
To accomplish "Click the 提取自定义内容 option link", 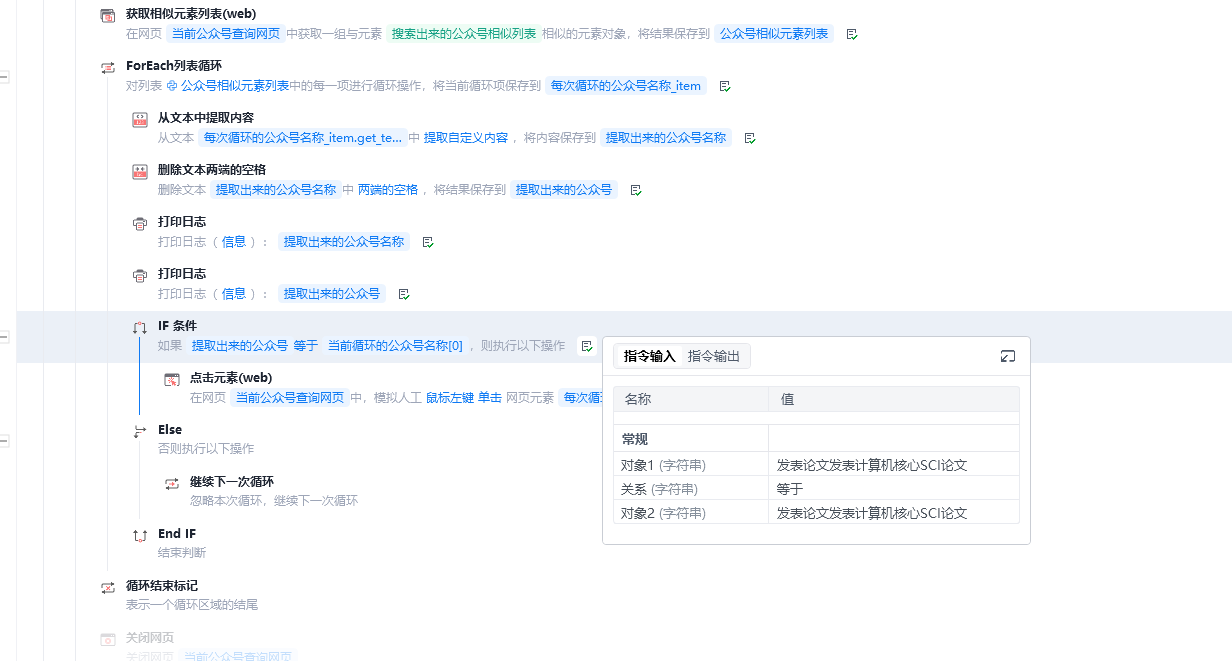I will (x=466, y=138).
